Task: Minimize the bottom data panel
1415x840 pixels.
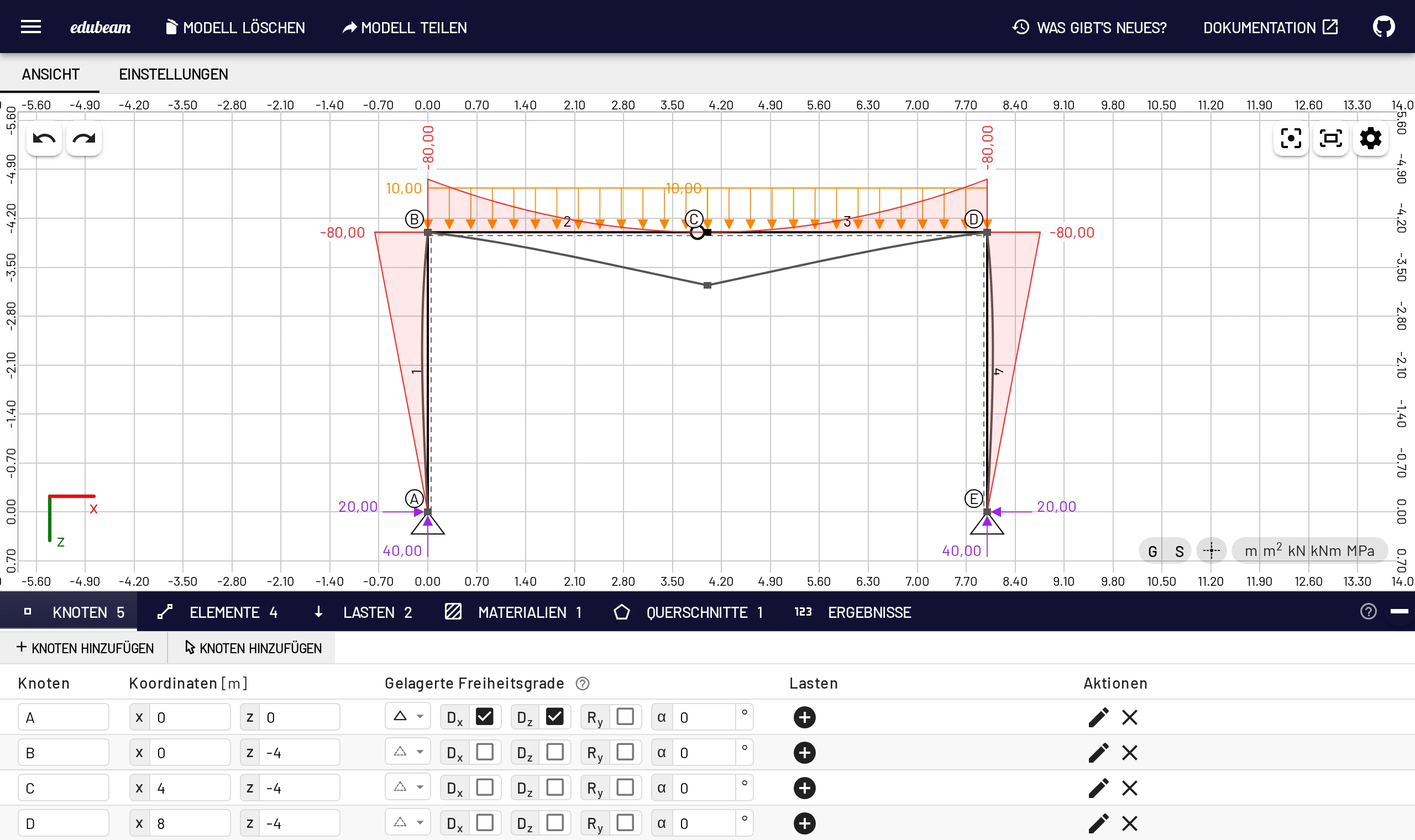Action: click(1399, 611)
